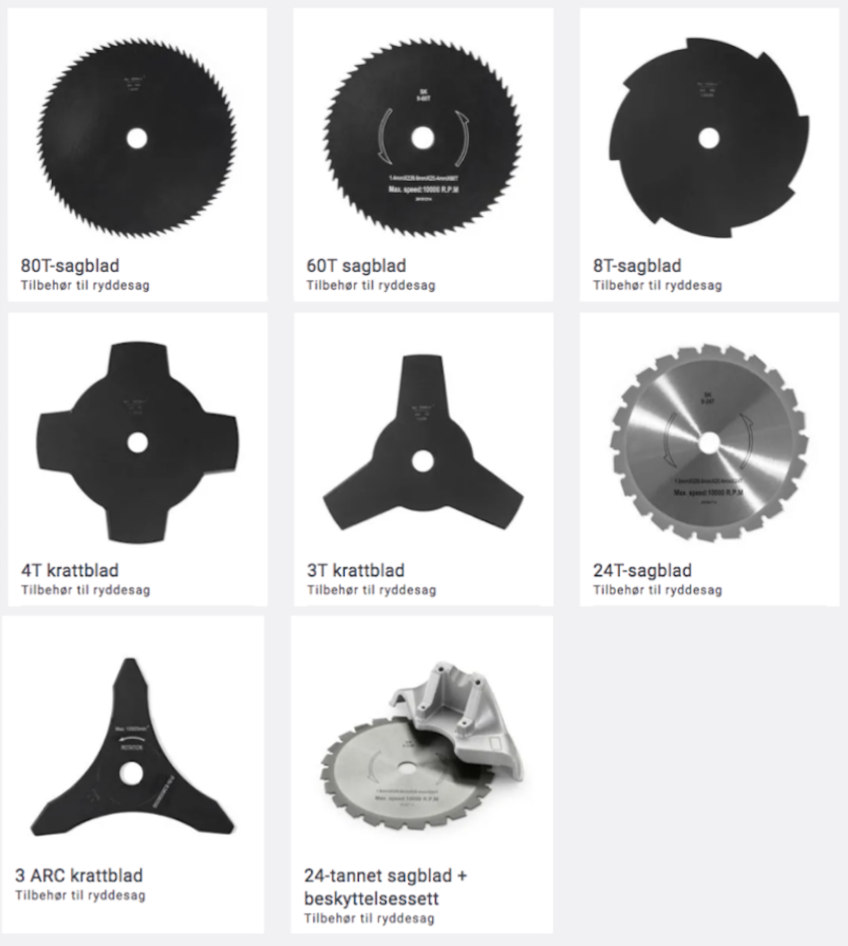Click the 4T krattblad title
The image size is (848, 946).
(70, 570)
